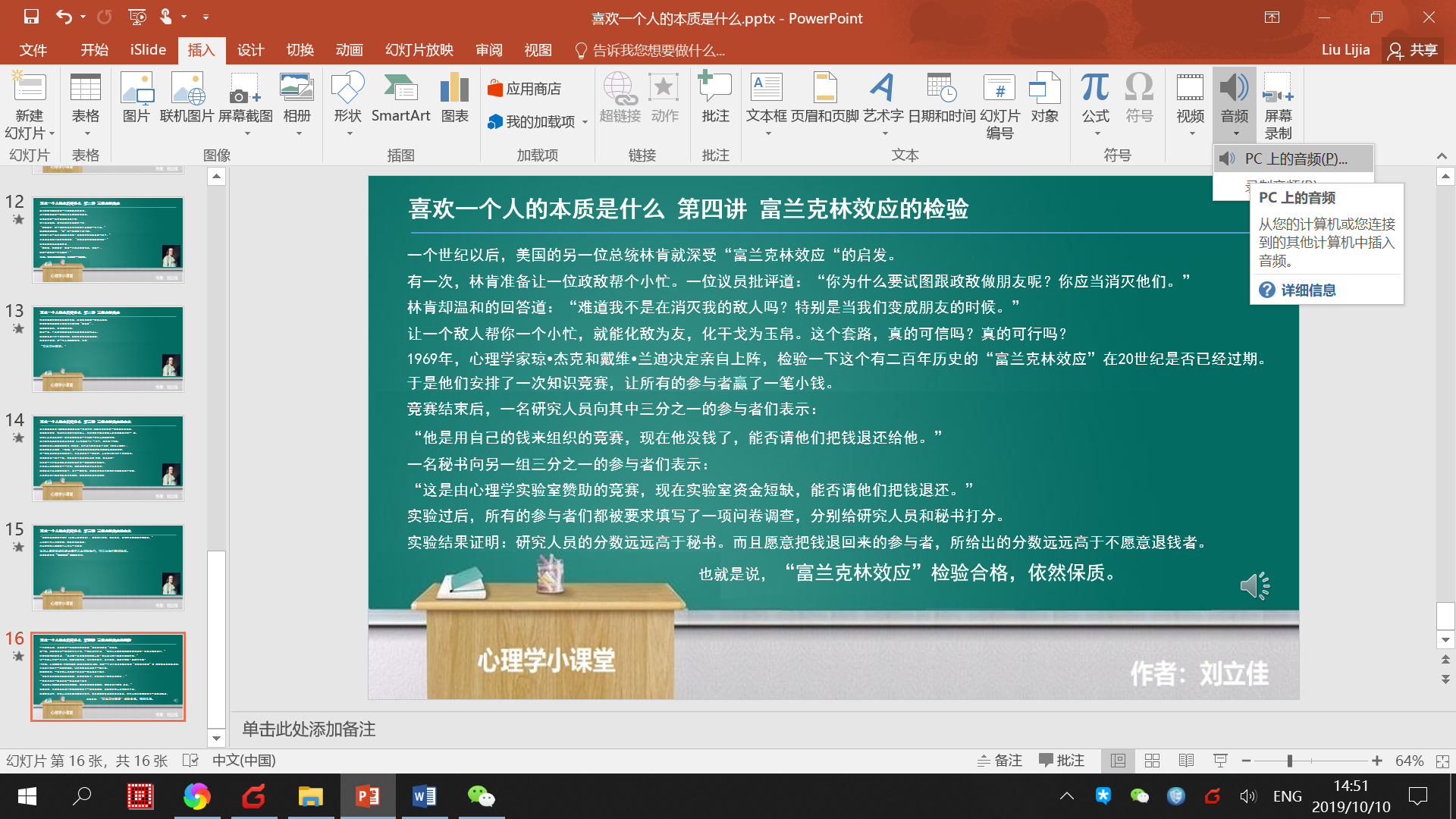Switch to the iSlide tab
Image resolution: width=1456 pixels, height=819 pixels.
(148, 50)
